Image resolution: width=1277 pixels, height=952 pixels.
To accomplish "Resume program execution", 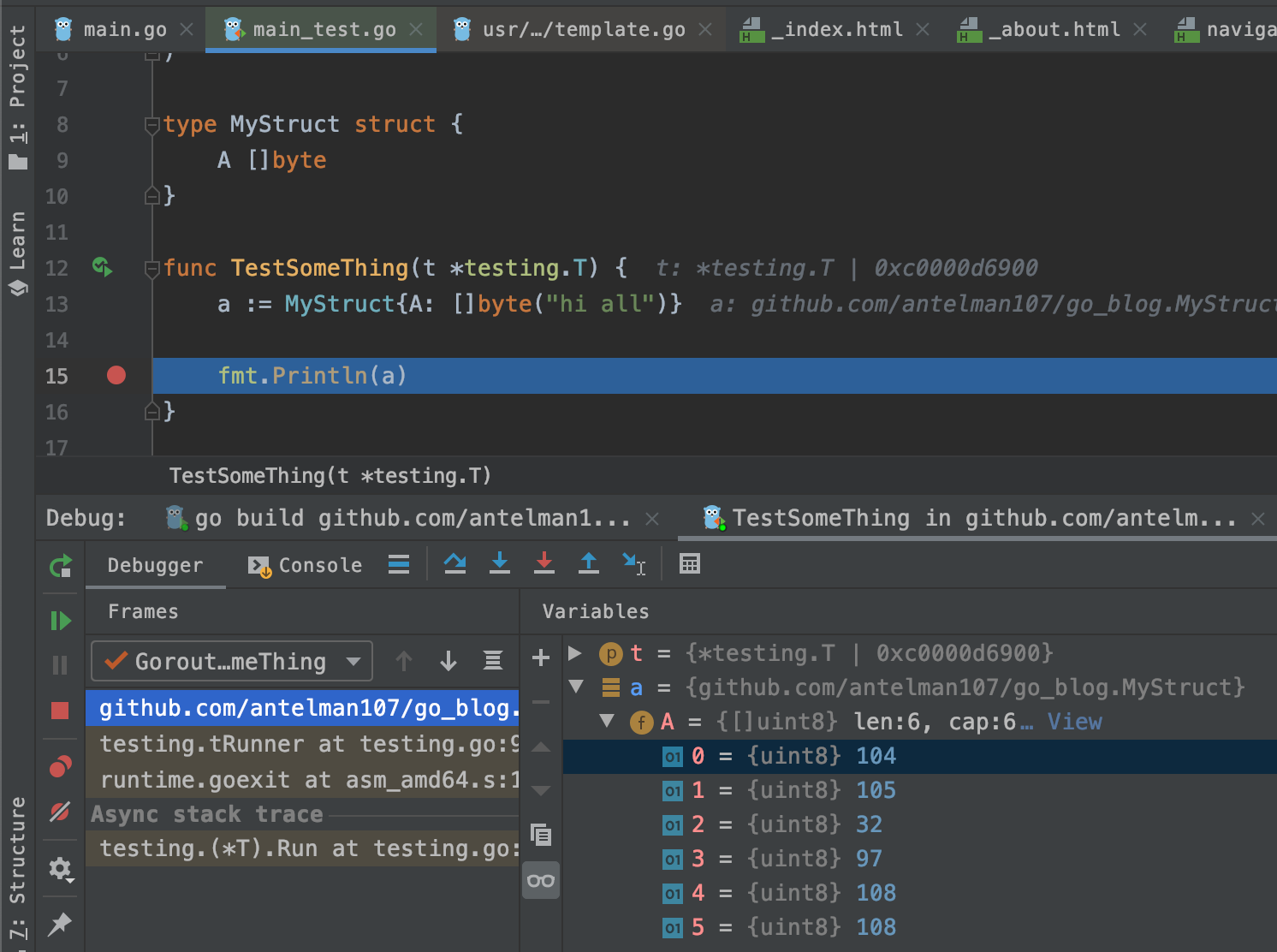I will click(61, 621).
